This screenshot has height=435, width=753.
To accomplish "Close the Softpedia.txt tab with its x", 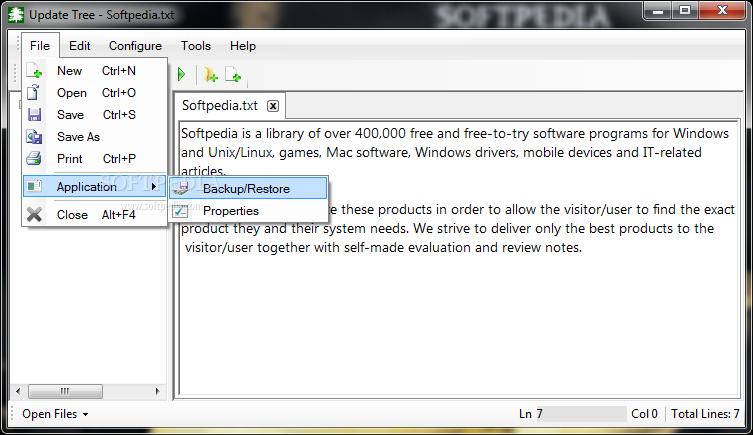I will point(273,106).
